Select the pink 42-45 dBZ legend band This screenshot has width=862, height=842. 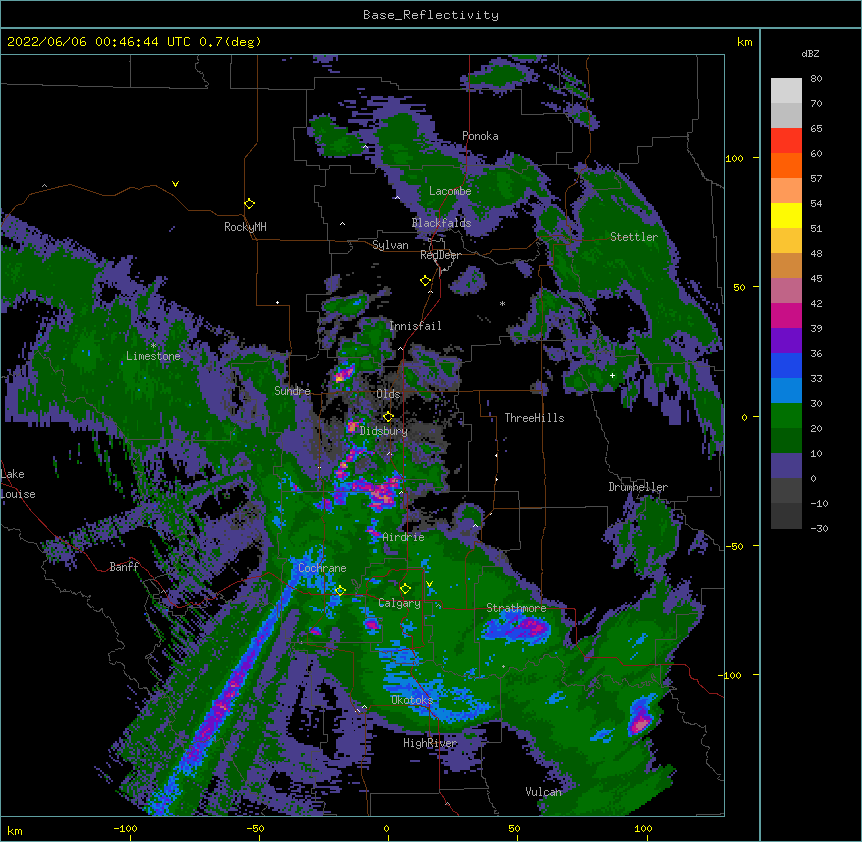pos(786,291)
